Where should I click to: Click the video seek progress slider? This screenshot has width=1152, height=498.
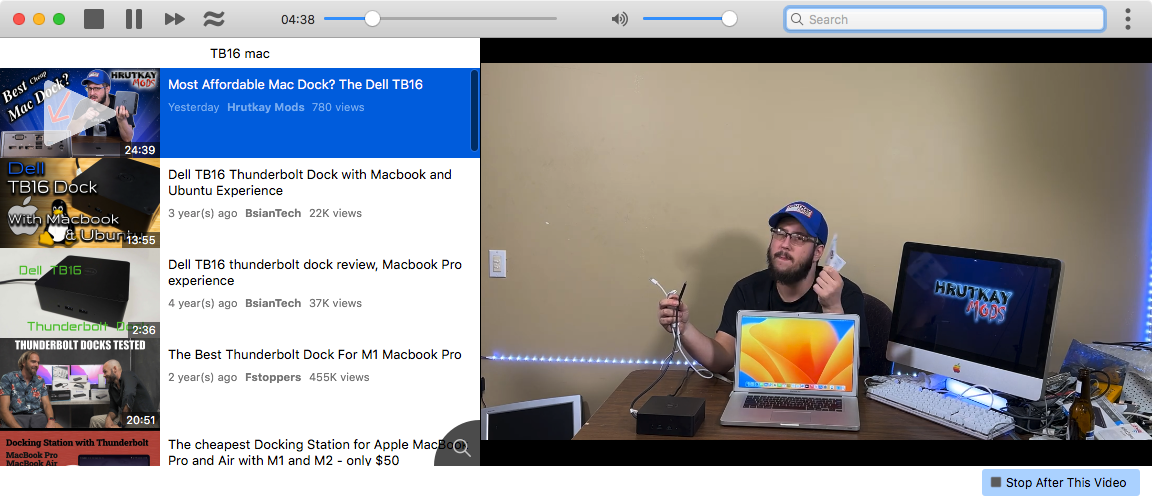pyautogui.click(x=440, y=19)
